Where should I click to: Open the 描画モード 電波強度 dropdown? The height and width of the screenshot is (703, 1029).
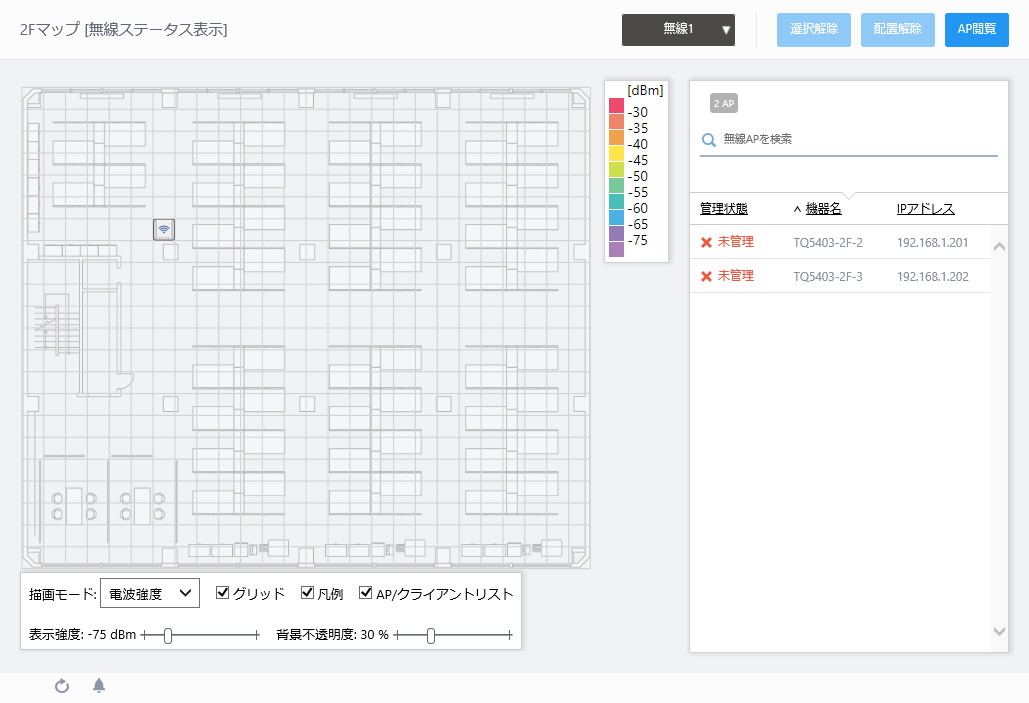click(x=150, y=593)
